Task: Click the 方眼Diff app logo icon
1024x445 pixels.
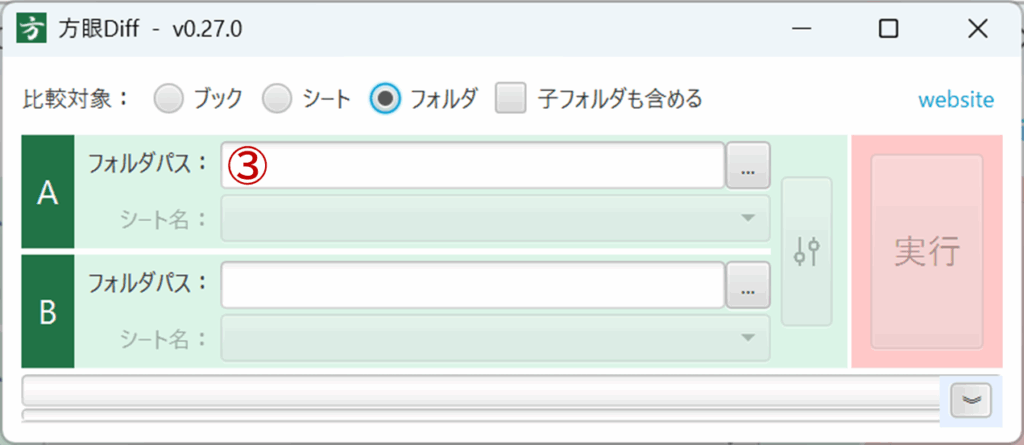Action: [x=35, y=29]
